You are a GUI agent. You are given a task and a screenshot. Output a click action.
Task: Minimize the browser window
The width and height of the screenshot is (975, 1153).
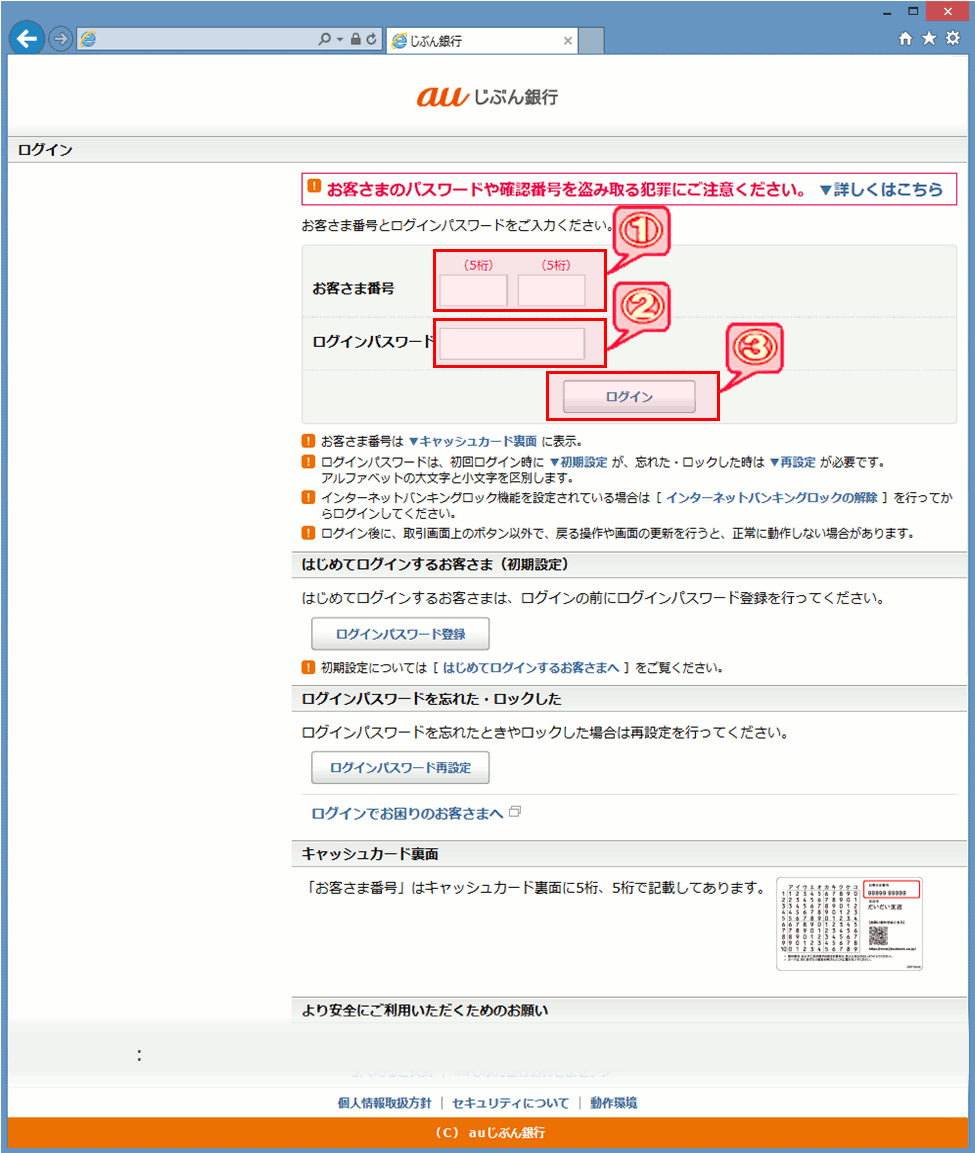[x=887, y=12]
